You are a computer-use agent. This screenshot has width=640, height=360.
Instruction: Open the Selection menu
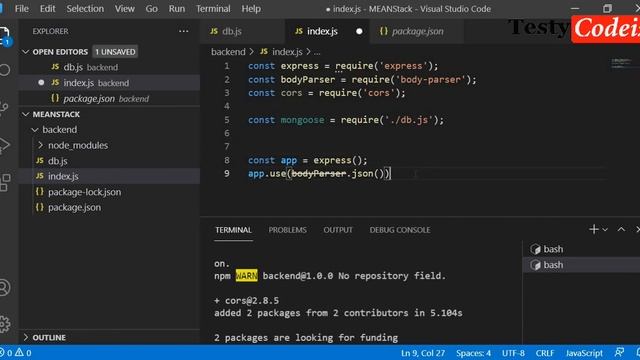[x=85, y=9]
